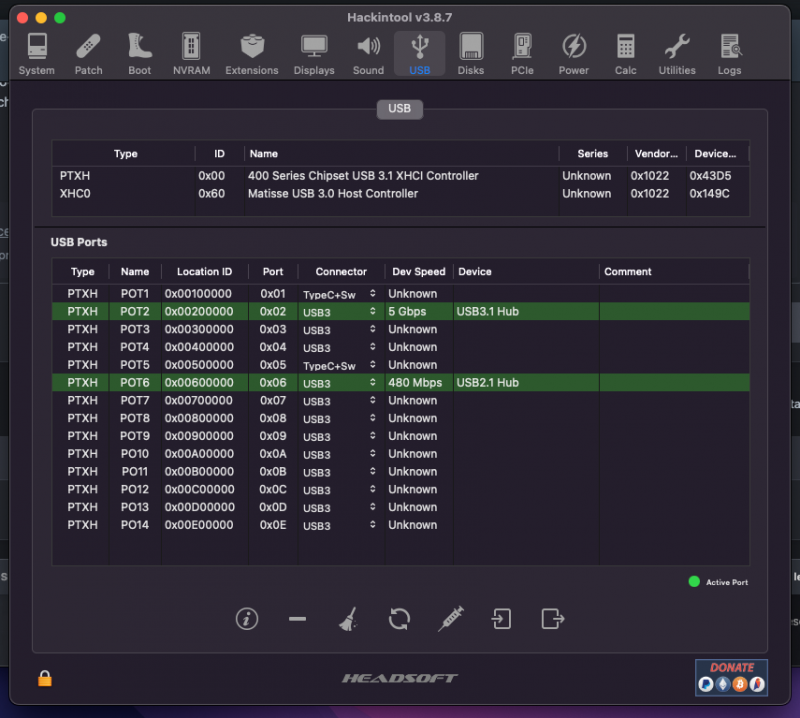Open connector dropdown for port POT2
This screenshot has height=718, width=800.
pyautogui.click(x=372, y=312)
